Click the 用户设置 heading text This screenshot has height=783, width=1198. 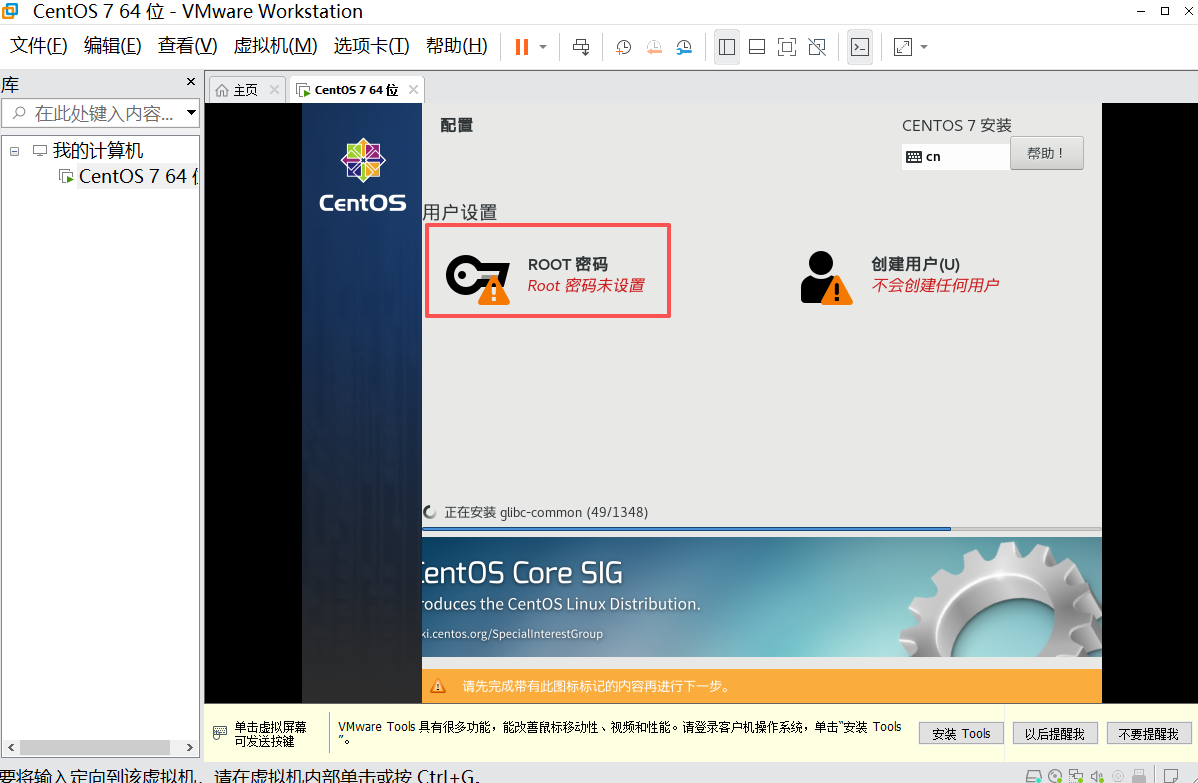459,212
